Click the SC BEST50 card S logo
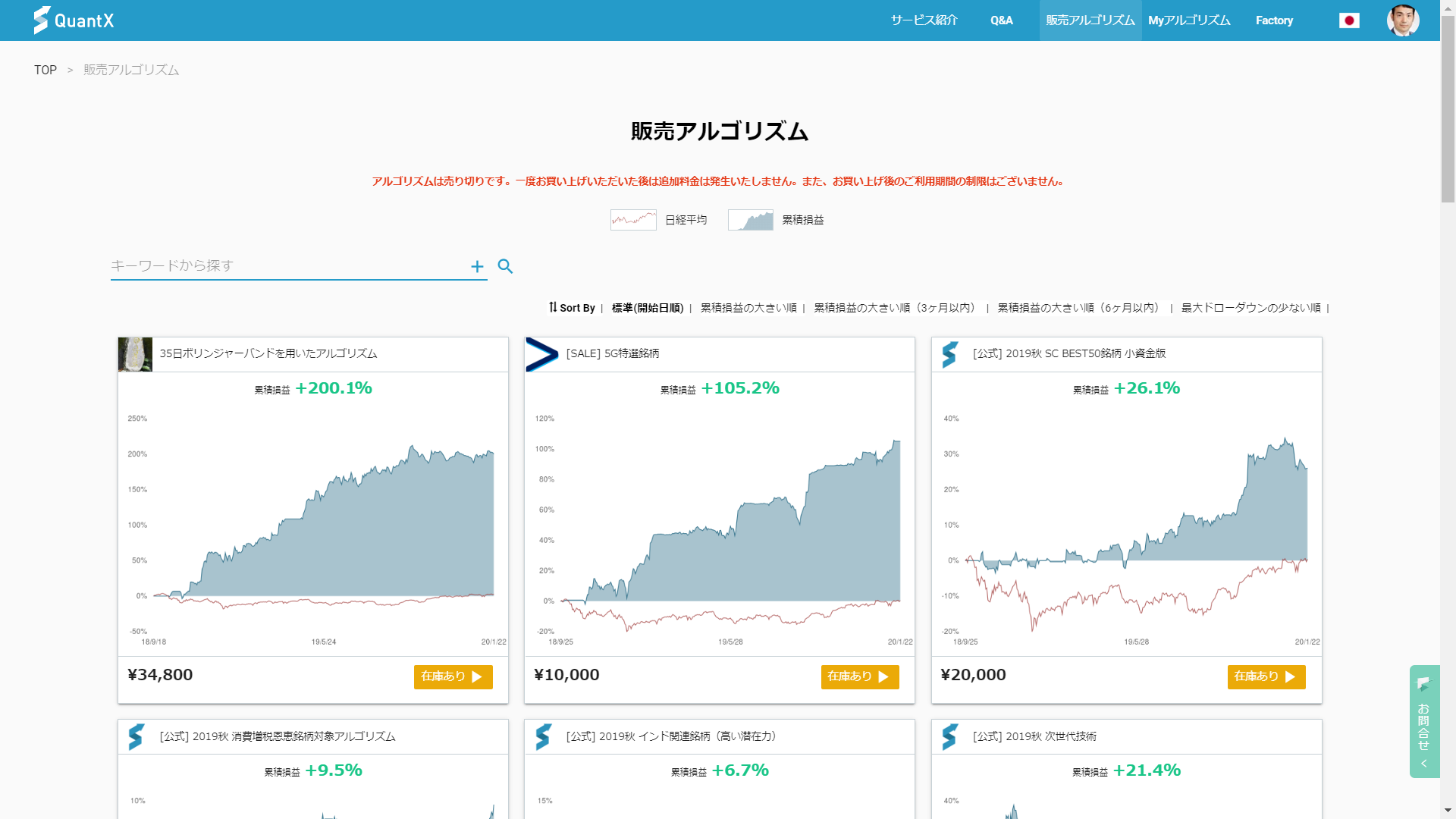The height and width of the screenshot is (819, 1456). [x=949, y=354]
